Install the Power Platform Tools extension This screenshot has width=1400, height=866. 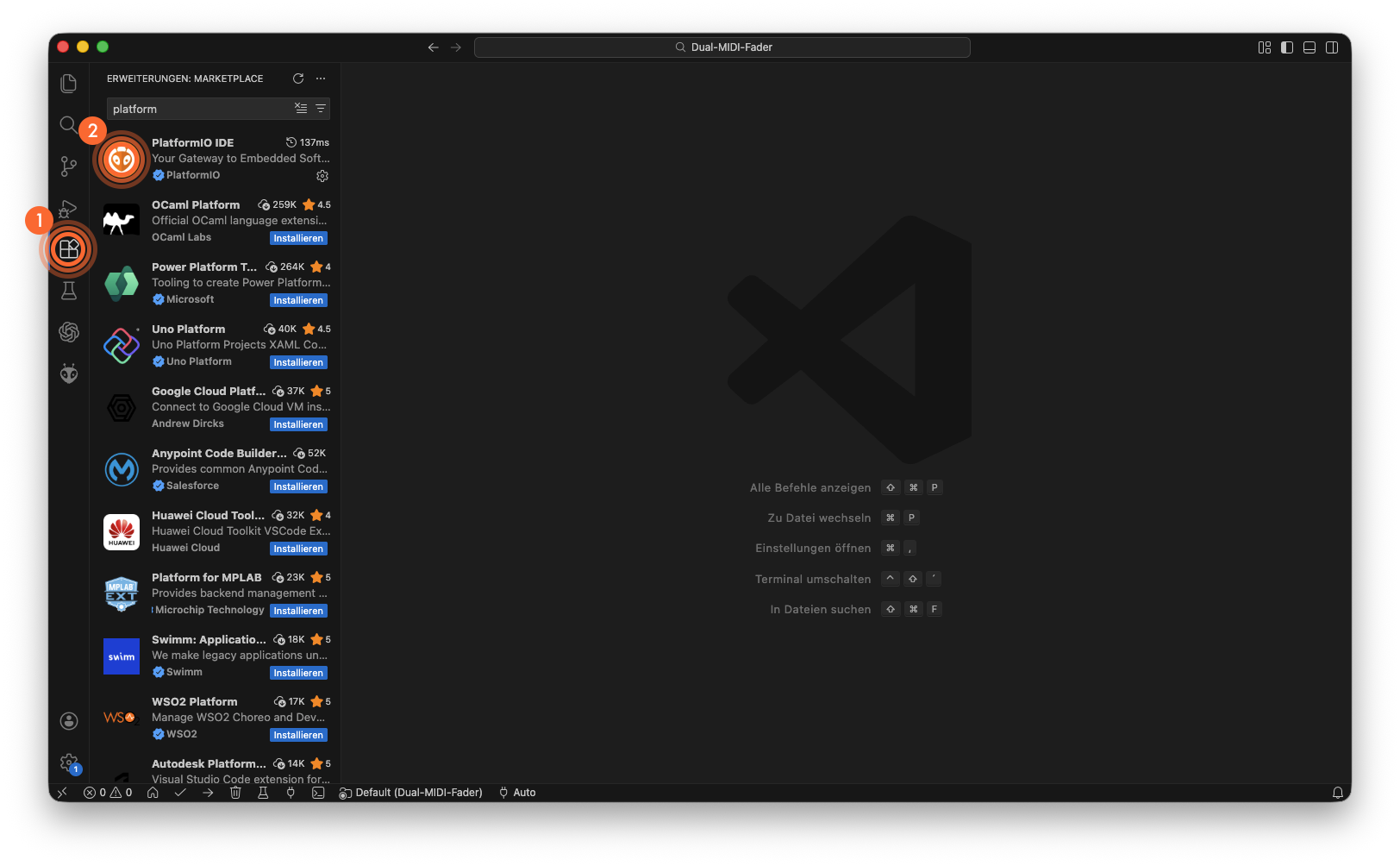coord(298,300)
